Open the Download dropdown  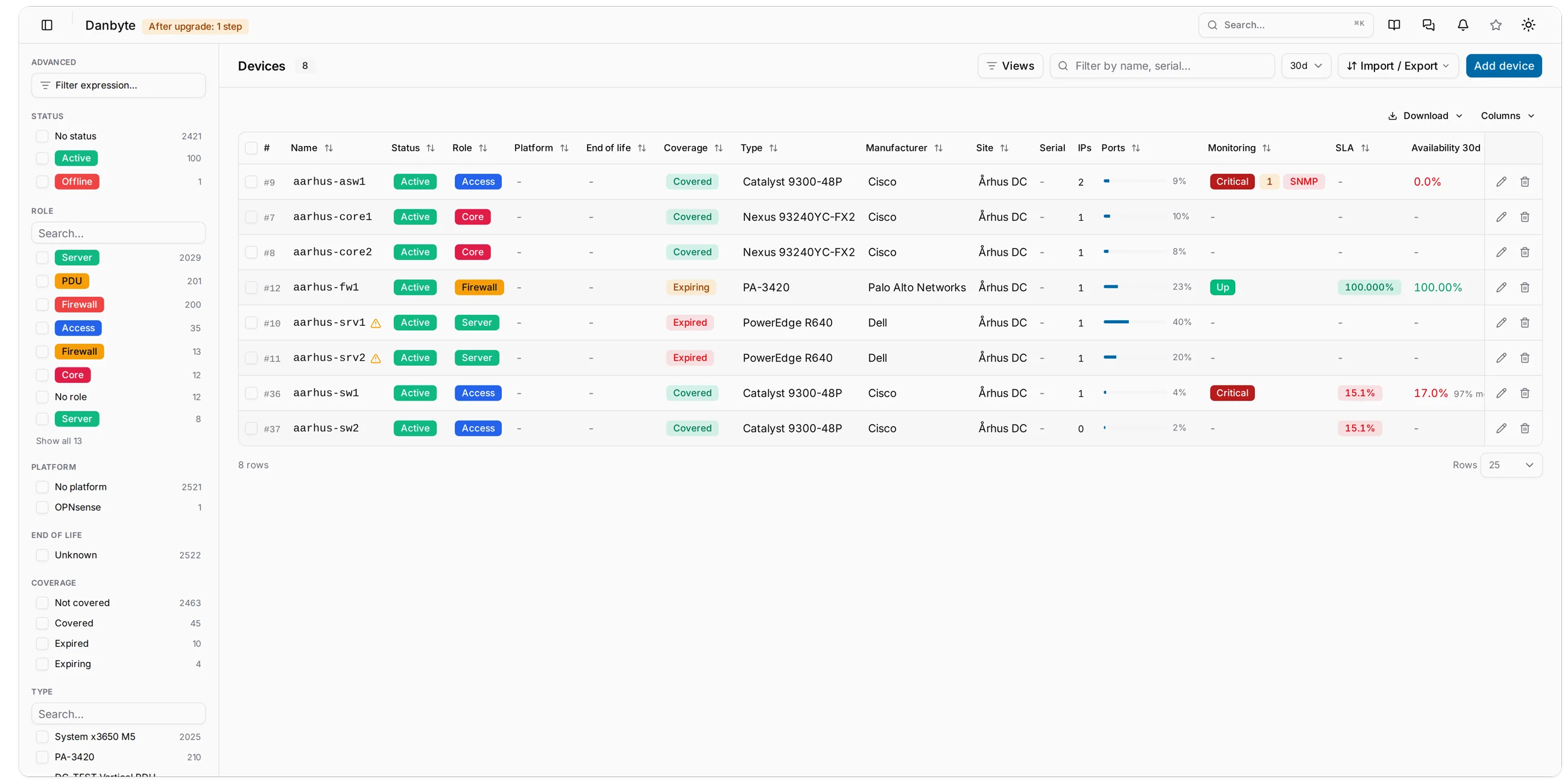[x=1424, y=116]
